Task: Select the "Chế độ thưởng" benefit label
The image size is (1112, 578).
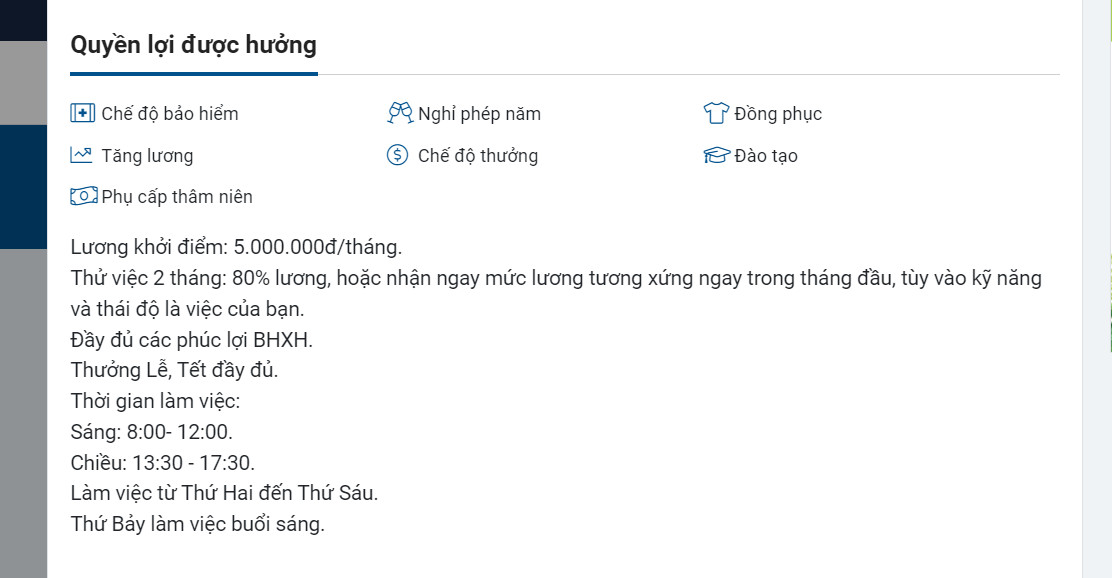Action: [x=478, y=156]
